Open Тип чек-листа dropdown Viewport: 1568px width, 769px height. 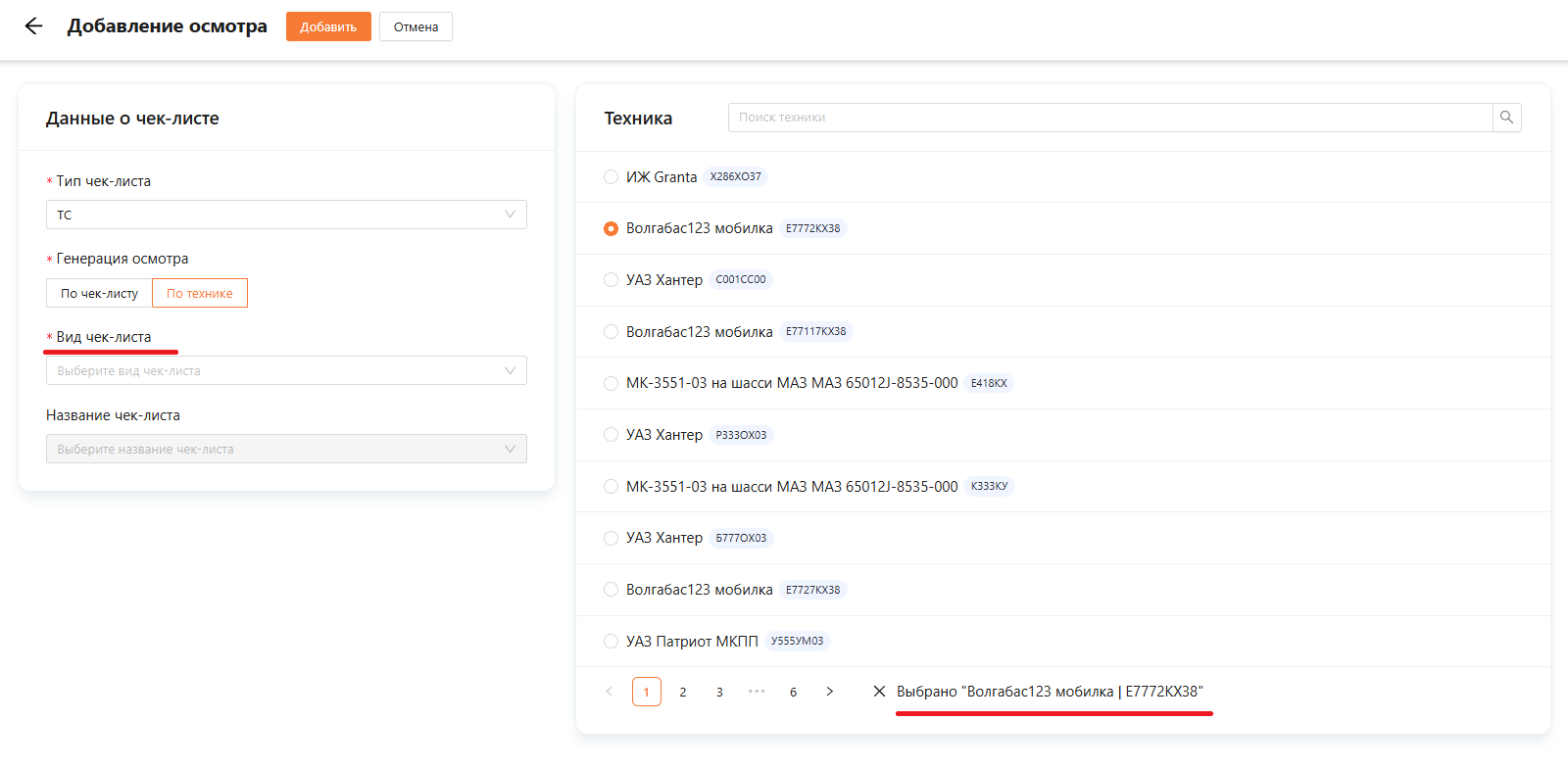[286, 215]
